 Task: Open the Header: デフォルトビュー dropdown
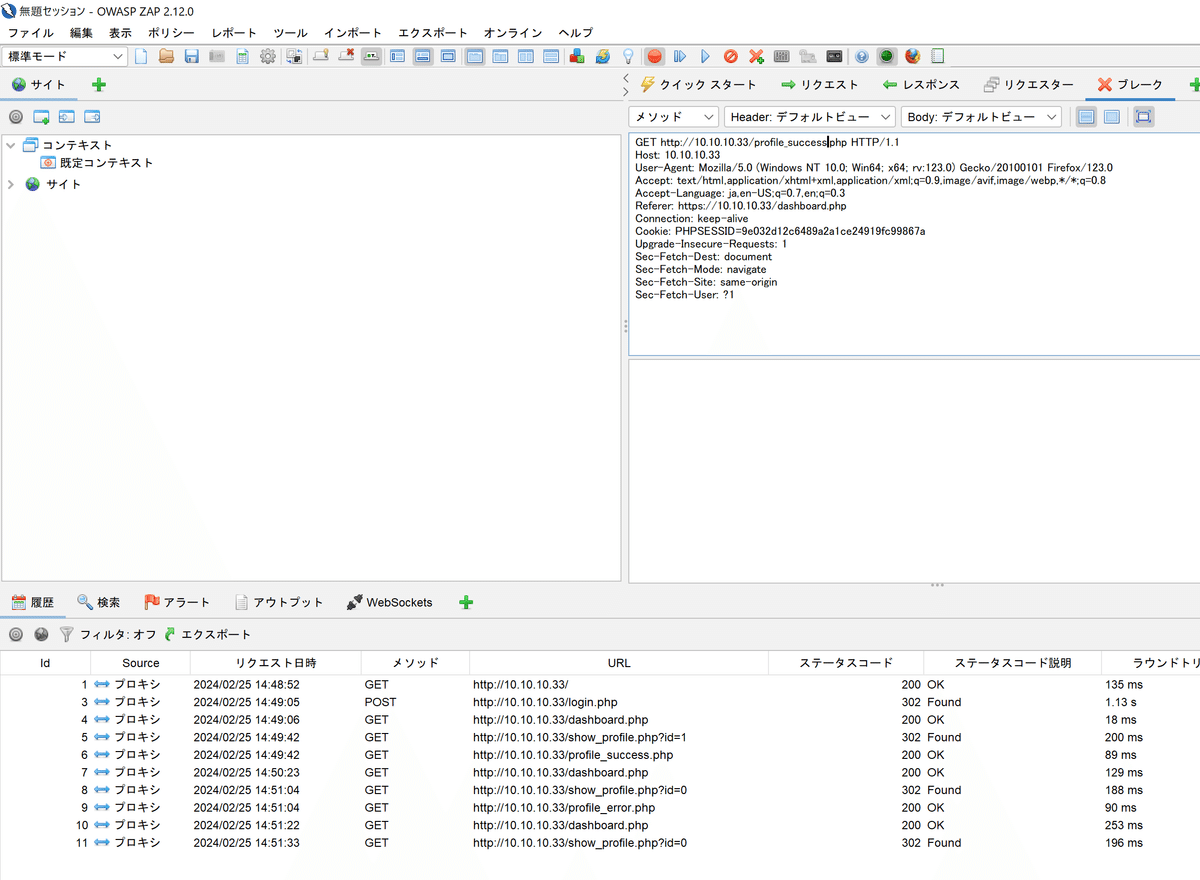click(810, 117)
